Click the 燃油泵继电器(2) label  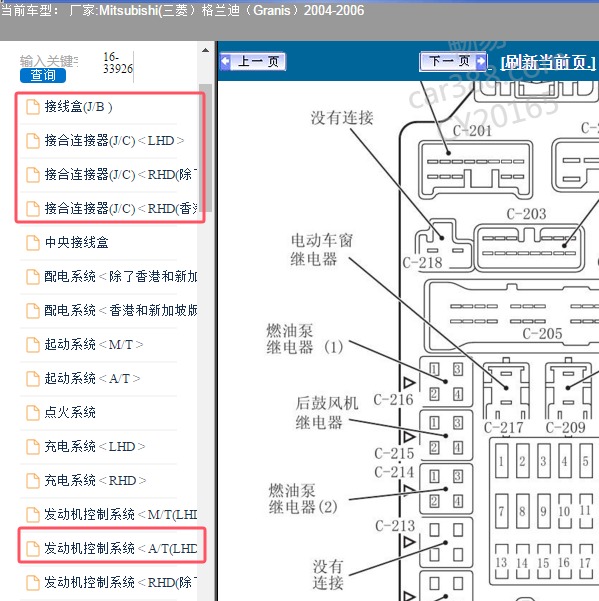pos(303,499)
